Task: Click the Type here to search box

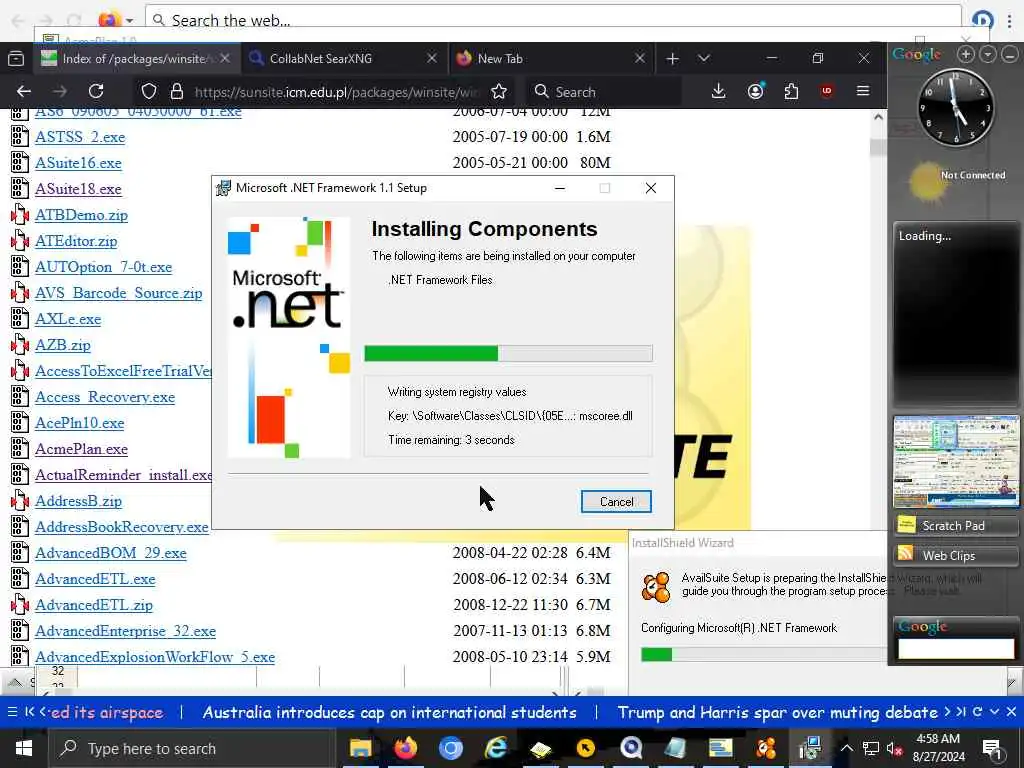Action: pyautogui.click(x=192, y=748)
